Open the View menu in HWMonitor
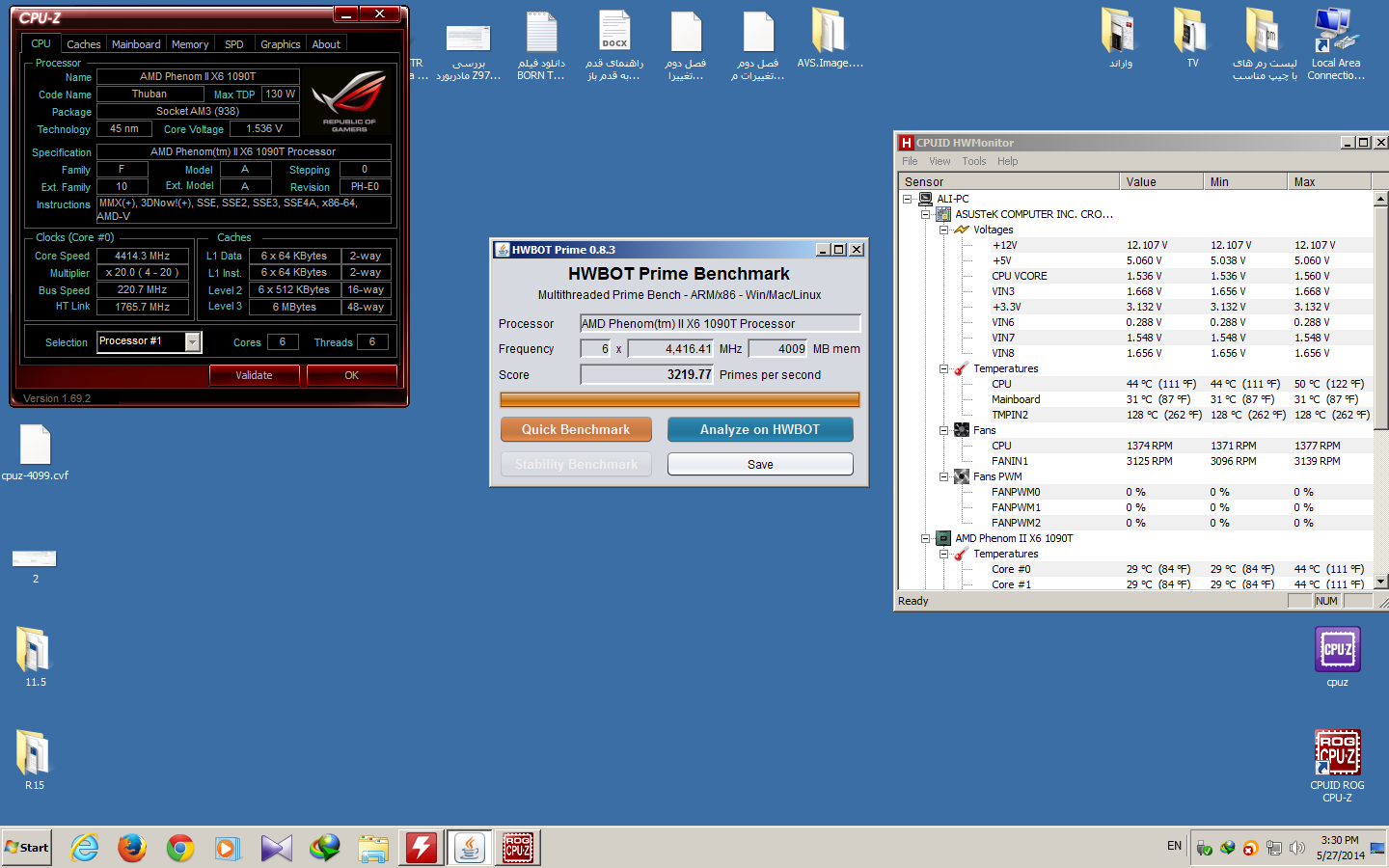The image size is (1389, 868). click(940, 161)
